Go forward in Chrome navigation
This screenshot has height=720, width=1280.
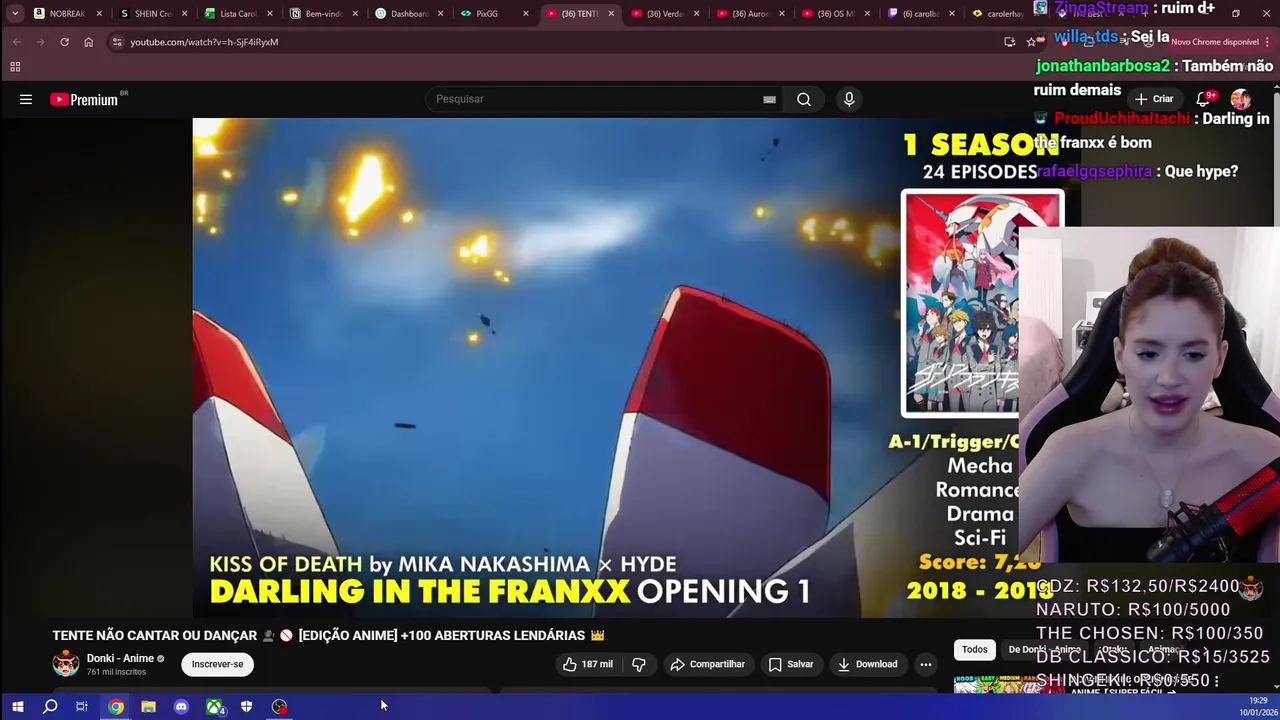[x=40, y=42]
